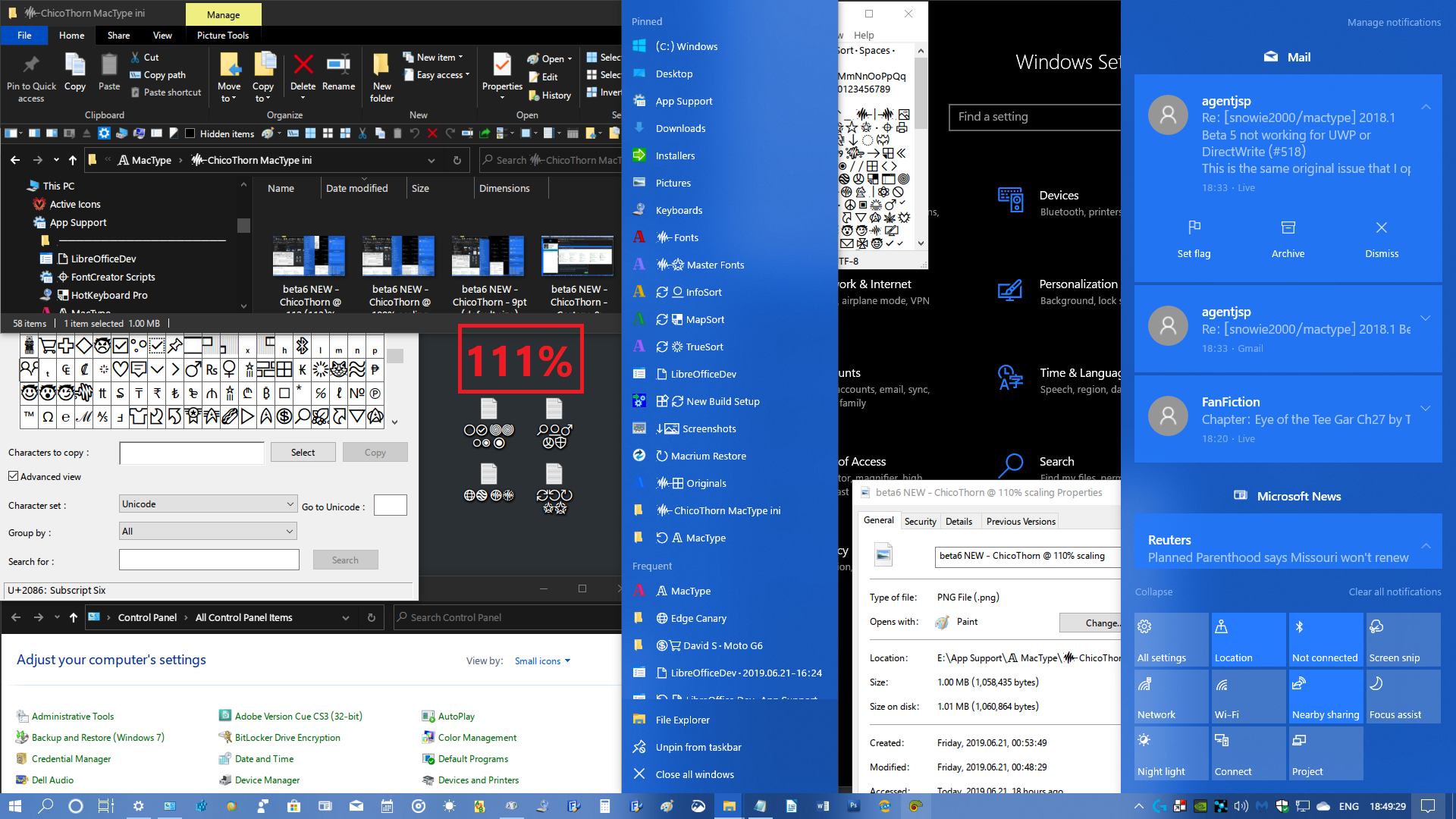Toggle the Hidden items checkbox
The height and width of the screenshot is (819, 1456).
click(190, 133)
